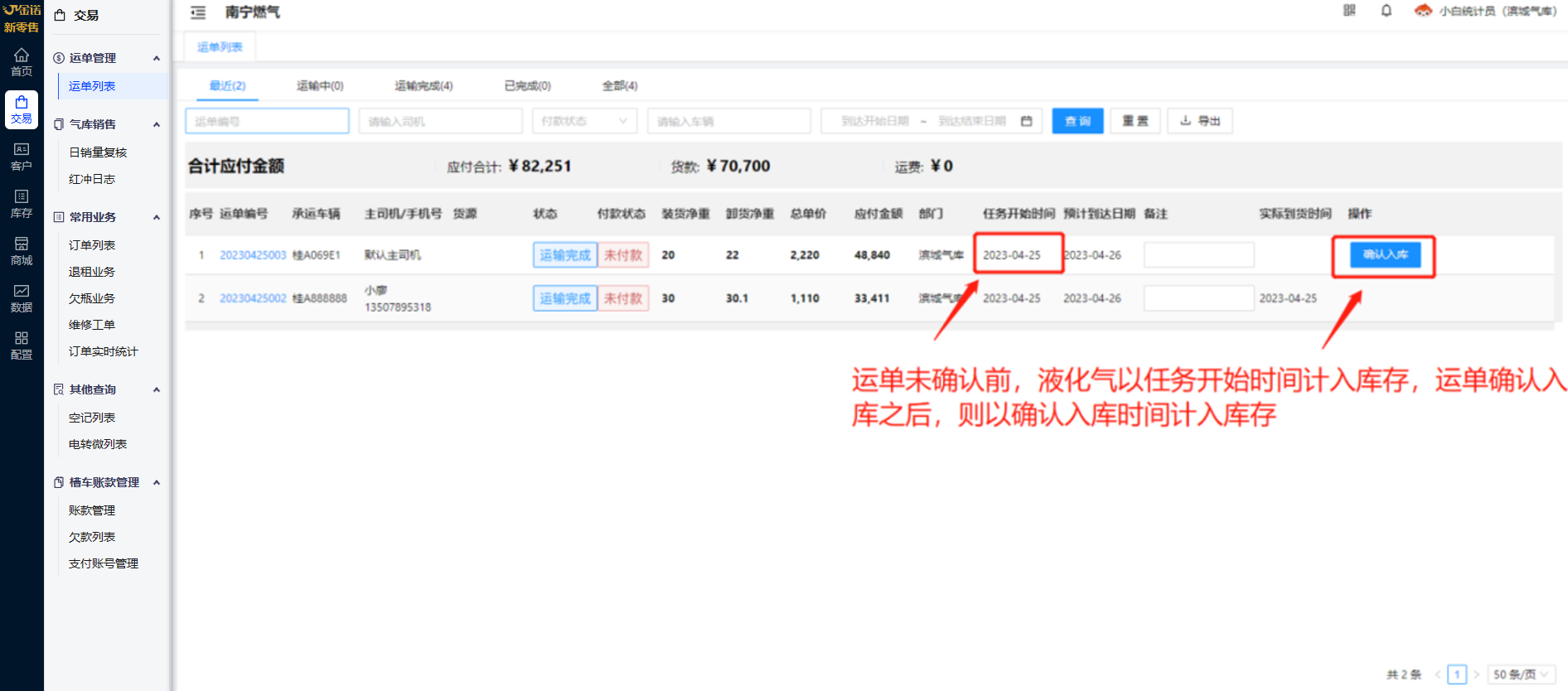Screen dimensions: 1568x691
Task: Go to 商城 mall sidebar icon
Action: (22, 251)
